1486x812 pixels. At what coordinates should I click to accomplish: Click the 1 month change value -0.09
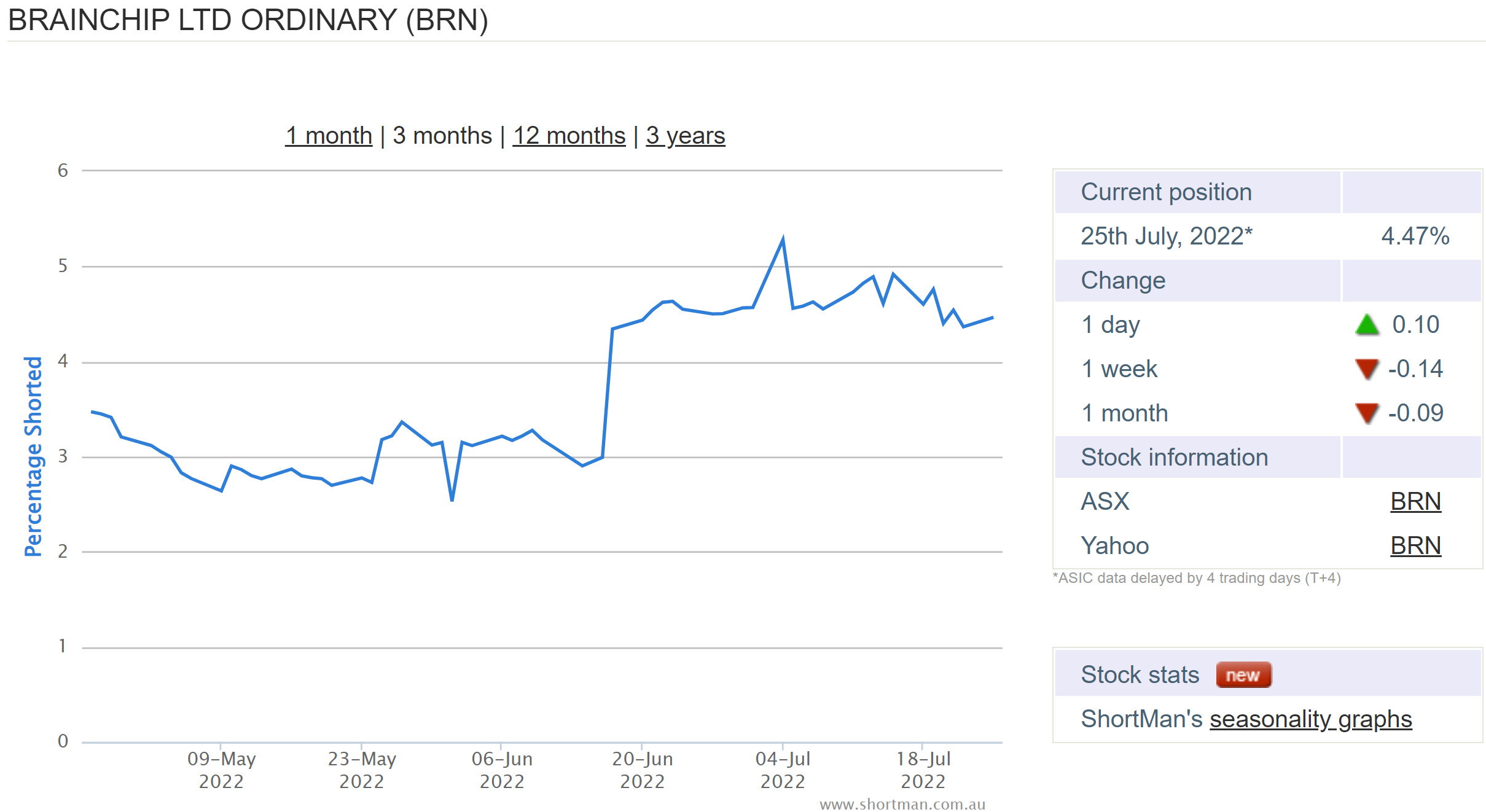point(1415,413)
